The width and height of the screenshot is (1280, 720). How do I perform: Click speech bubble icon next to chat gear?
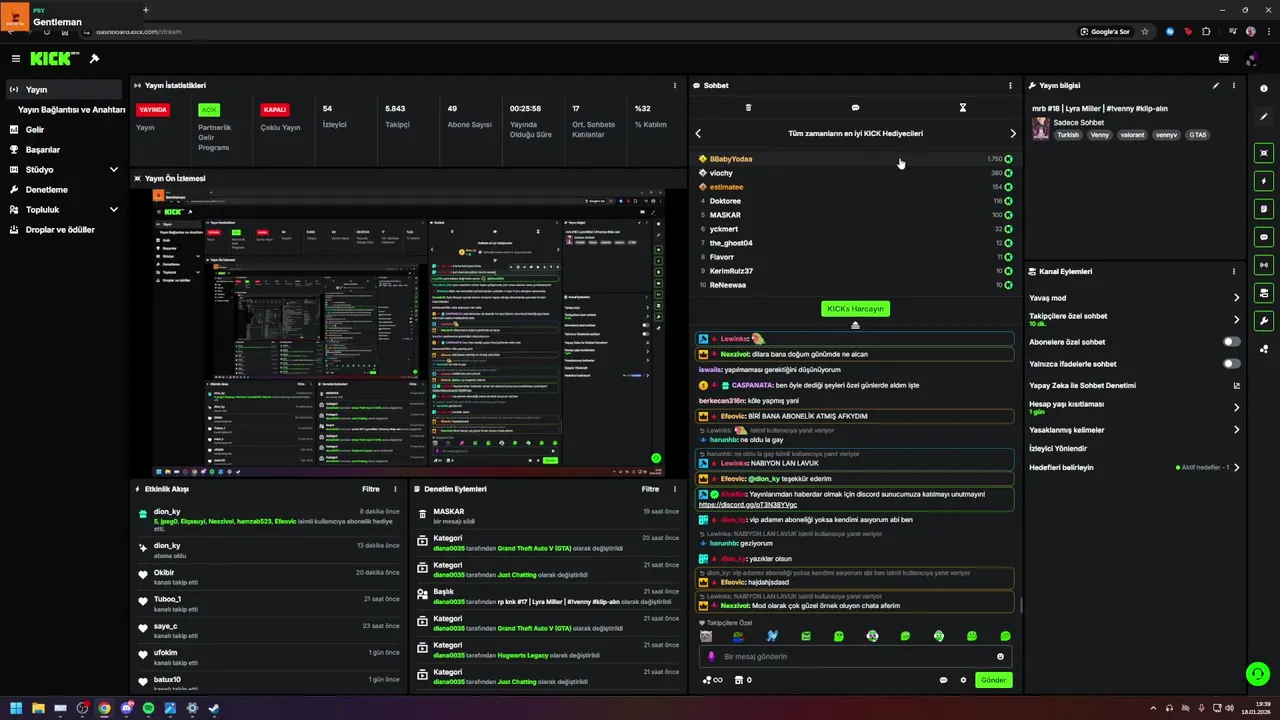click(x=943, y=680)
